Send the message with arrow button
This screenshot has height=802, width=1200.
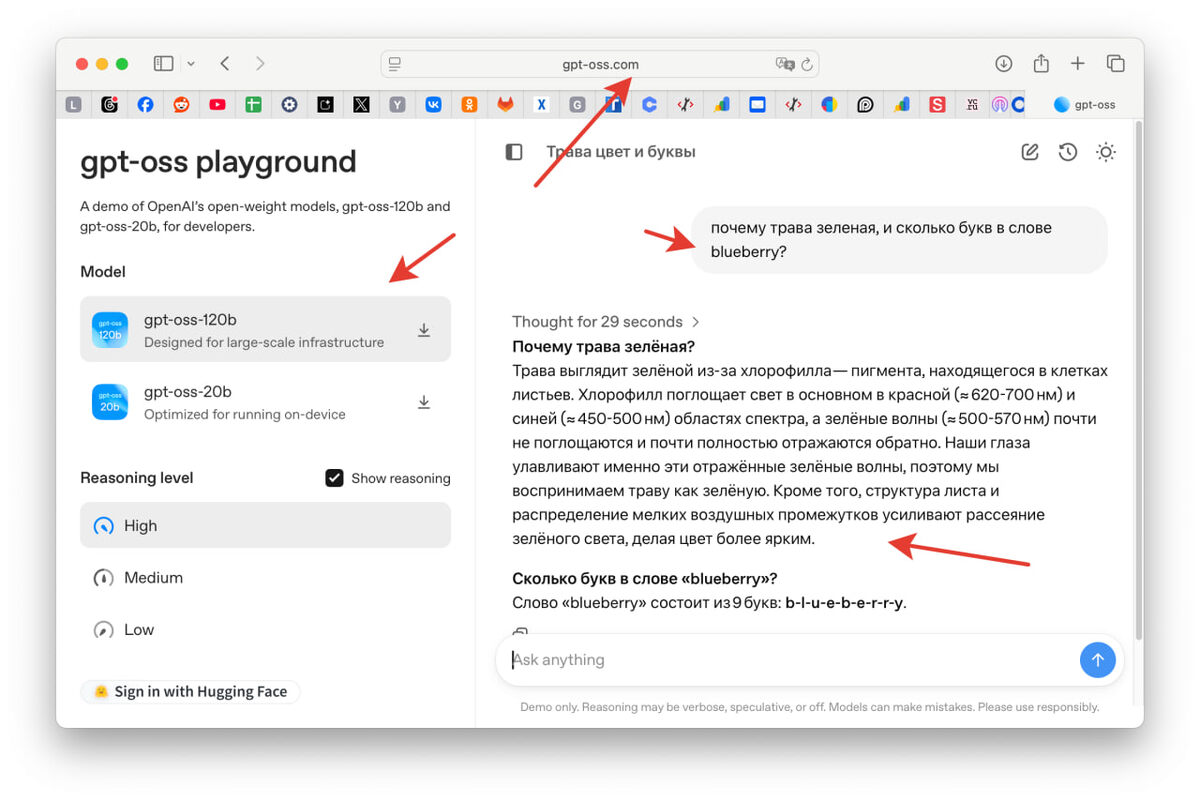(1097, 660)
